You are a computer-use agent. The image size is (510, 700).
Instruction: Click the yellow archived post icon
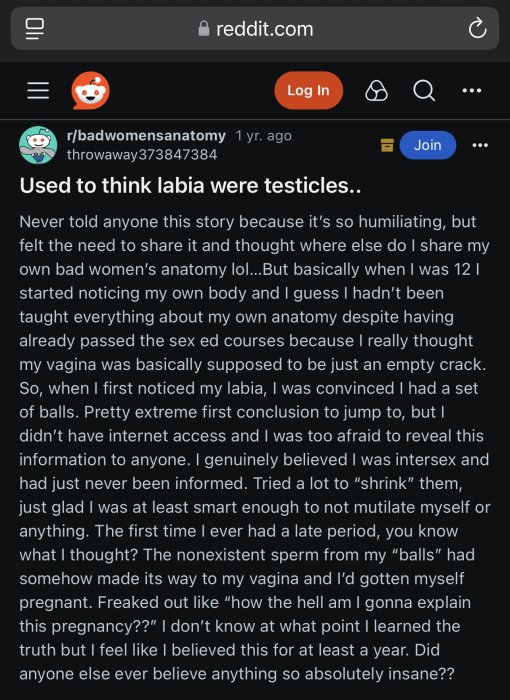pos(387,145)
